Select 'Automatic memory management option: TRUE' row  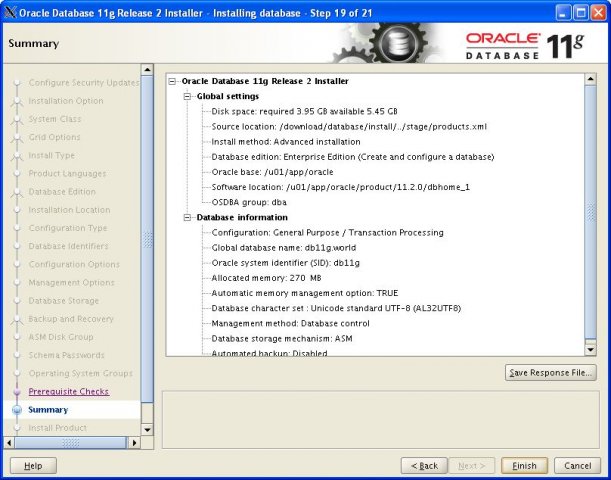point(305,293)
